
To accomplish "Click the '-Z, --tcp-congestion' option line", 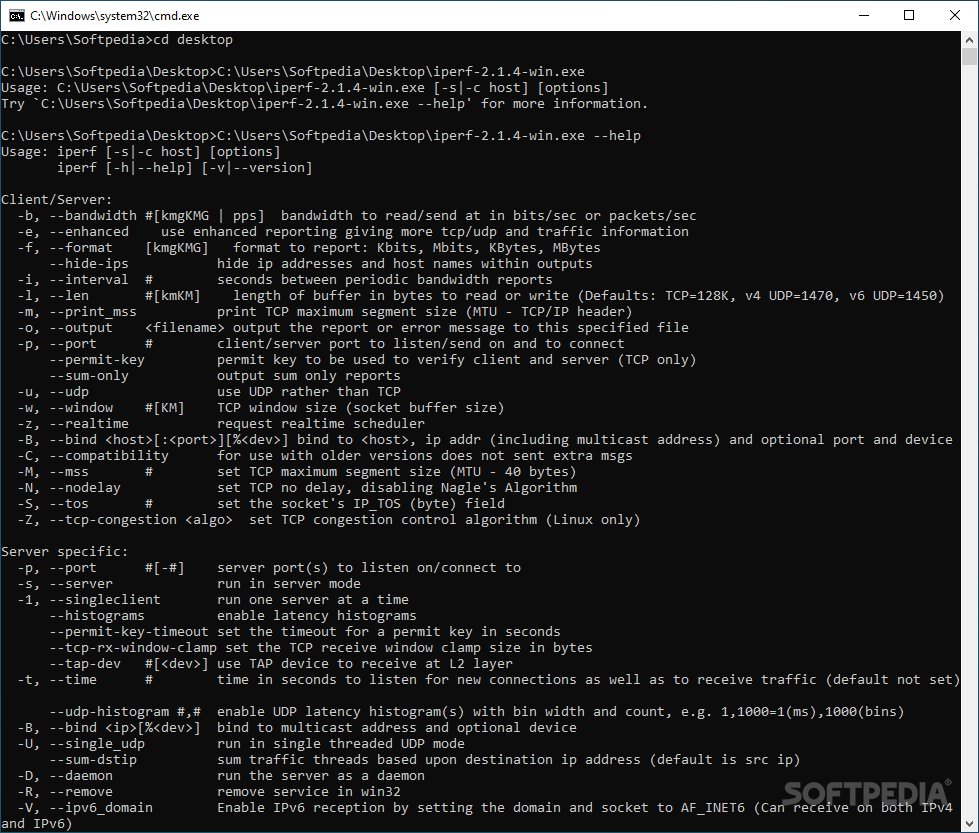I will point(329,520).
